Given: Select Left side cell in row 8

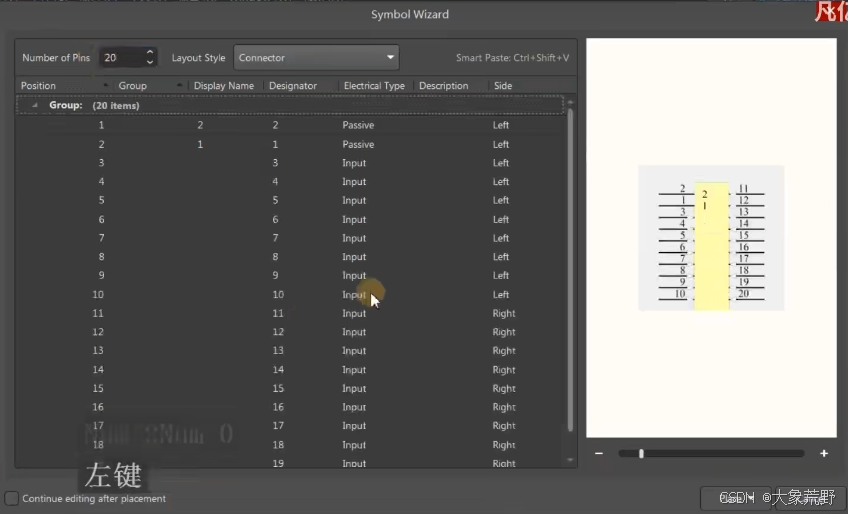Looking at the screenshot, I should [501, 256].
